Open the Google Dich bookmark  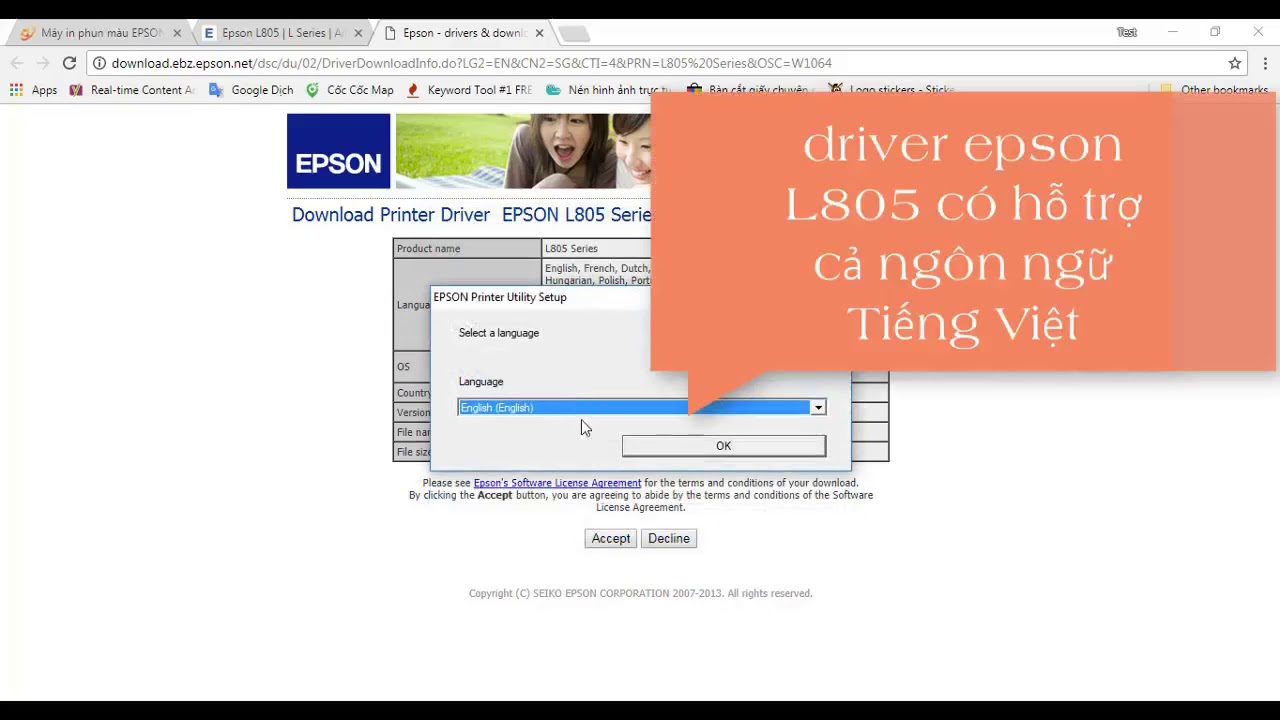coord(251,90)
